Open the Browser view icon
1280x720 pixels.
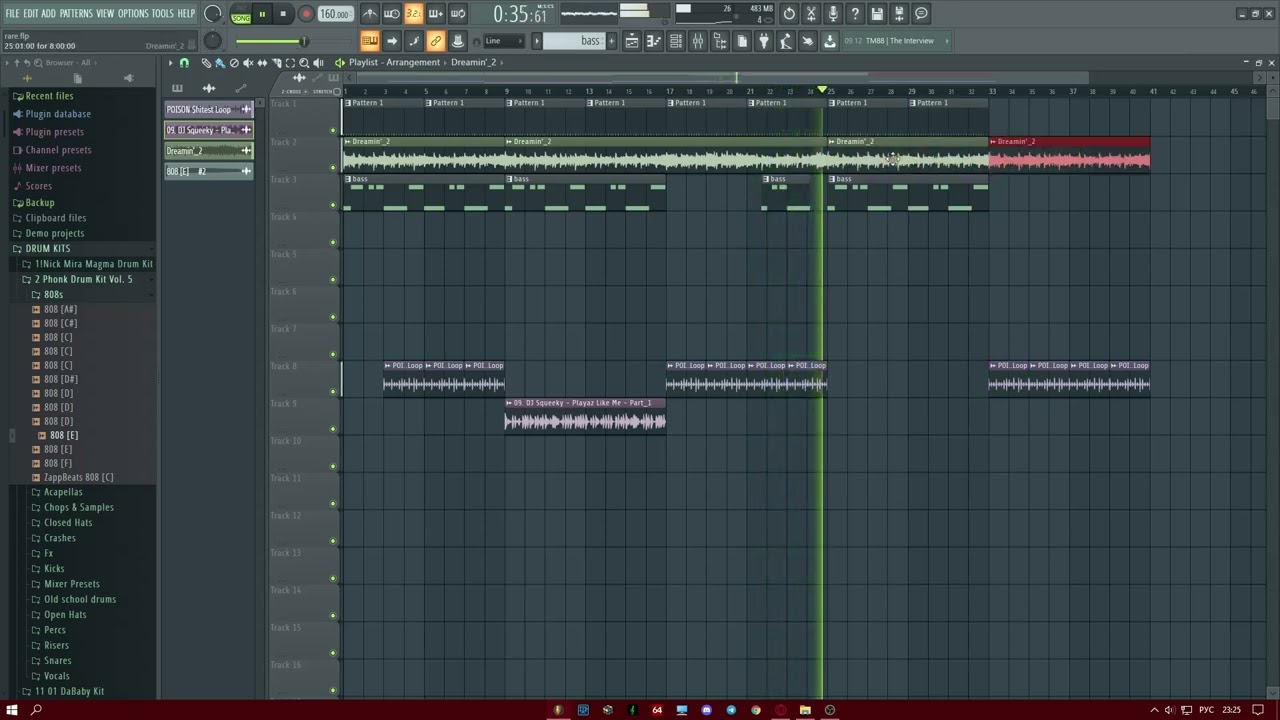(720, 41)
